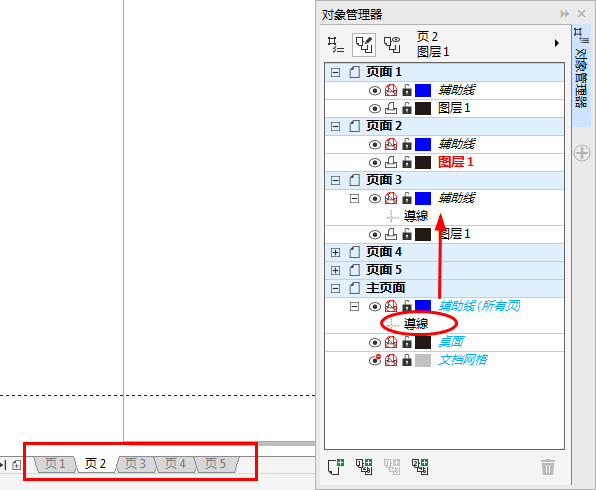Open Object Manager flyout arrow
This screenshot has width=596, height=490.
pyautogui.click(x=556, y=43)
